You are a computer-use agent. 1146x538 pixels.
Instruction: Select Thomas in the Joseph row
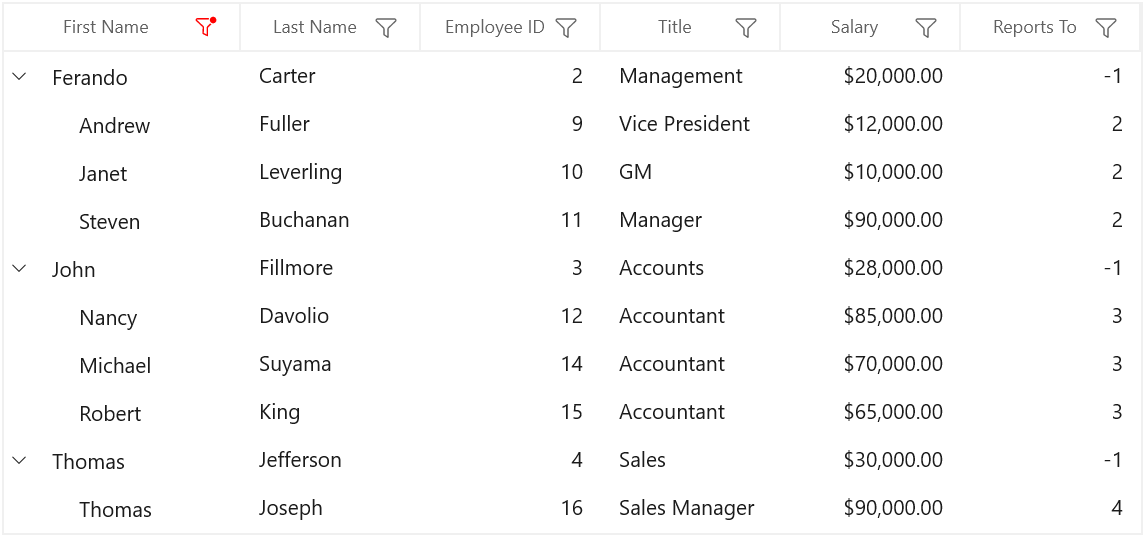(x=115, y=509)
